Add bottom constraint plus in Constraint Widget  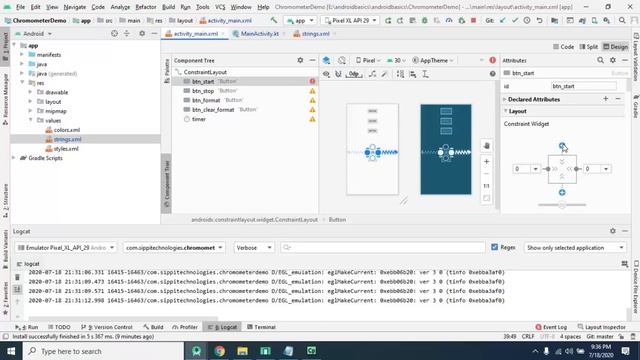click(x=562, y=192)
